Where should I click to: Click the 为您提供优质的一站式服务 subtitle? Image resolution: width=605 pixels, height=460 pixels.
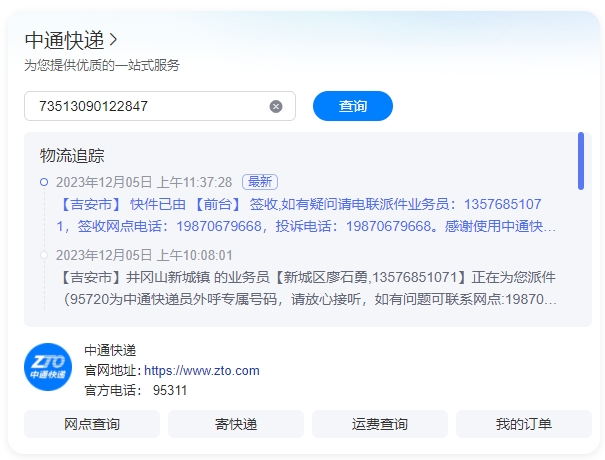coord(102,65)
